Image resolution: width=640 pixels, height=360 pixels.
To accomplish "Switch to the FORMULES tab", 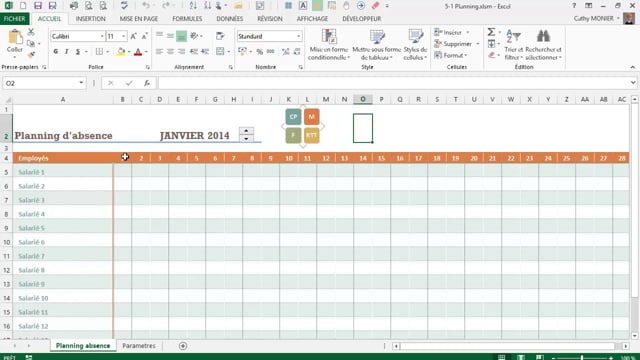I will click(x=187, y=19).
